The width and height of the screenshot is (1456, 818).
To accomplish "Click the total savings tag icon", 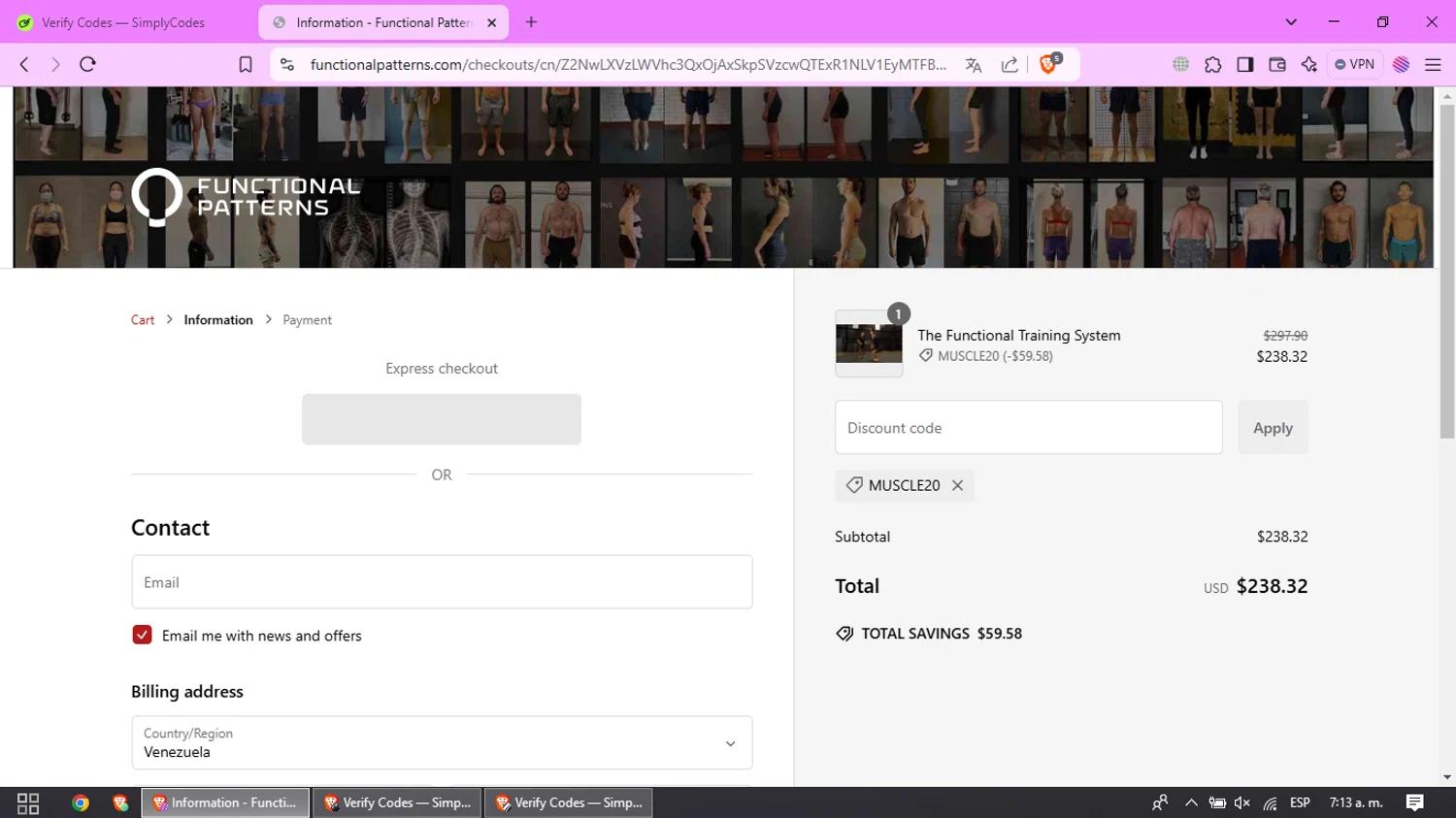I will [x=844, y=634].
